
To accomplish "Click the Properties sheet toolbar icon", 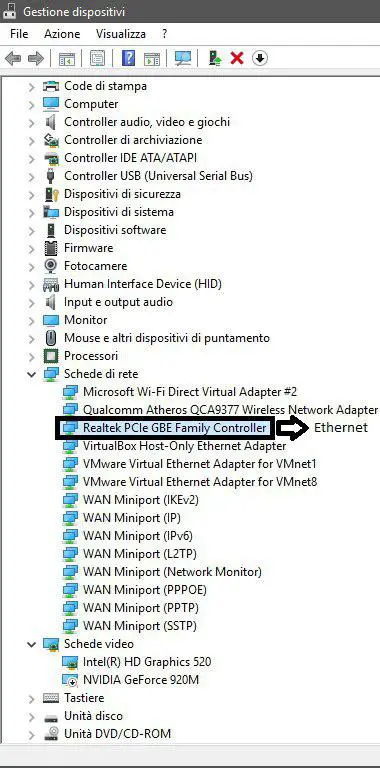I will (97, 59).
